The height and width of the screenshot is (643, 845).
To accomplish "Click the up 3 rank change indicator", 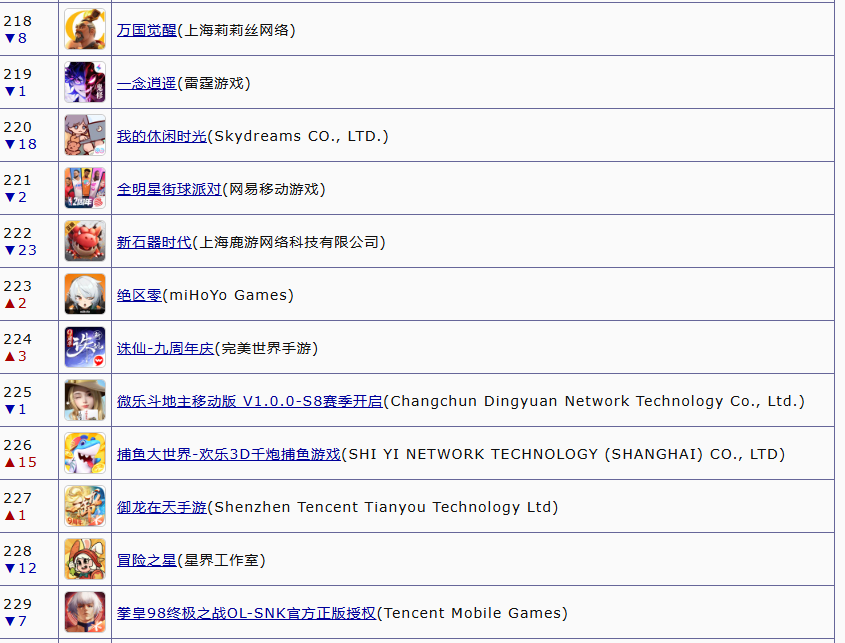I will (16, 356).
